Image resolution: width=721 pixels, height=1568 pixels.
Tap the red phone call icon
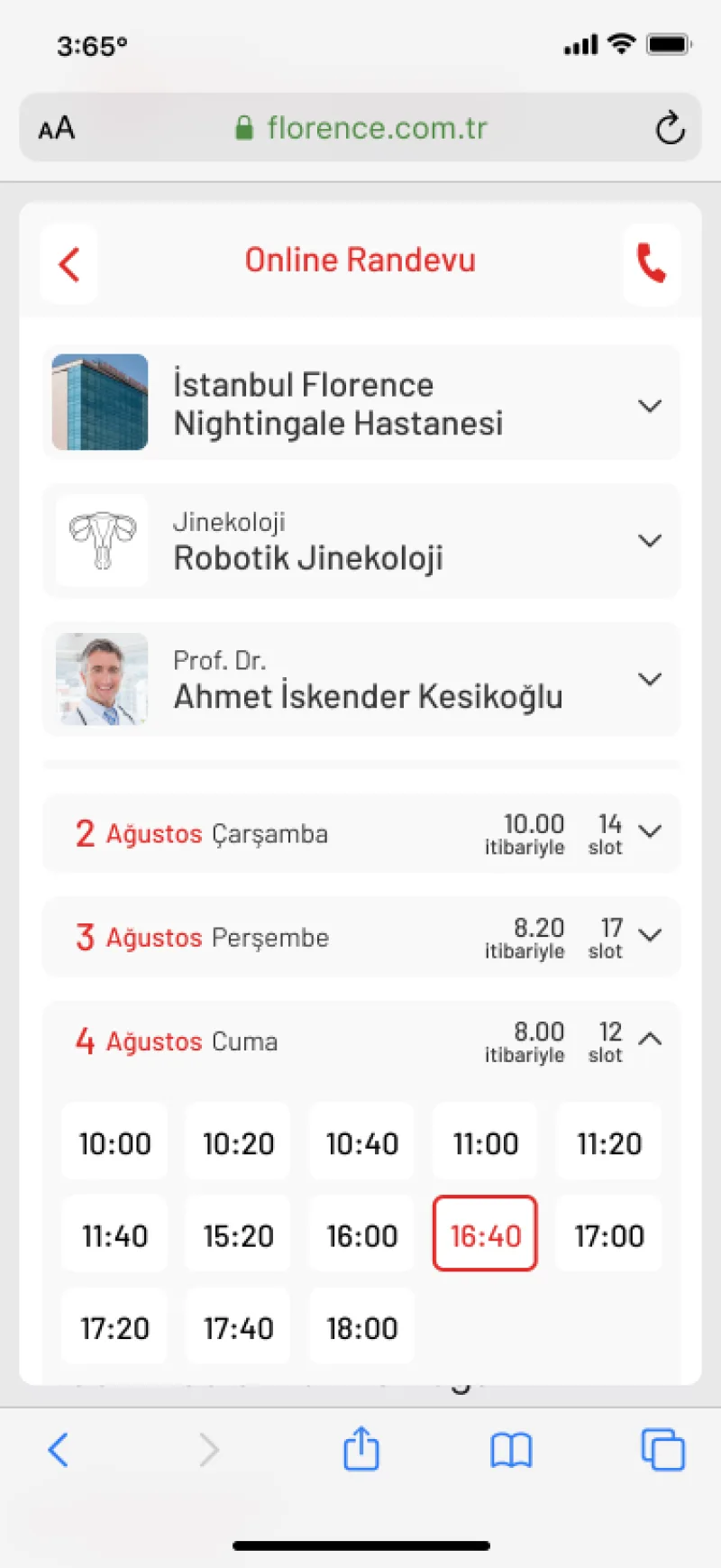pyautogui.click(x=652, y=264)
